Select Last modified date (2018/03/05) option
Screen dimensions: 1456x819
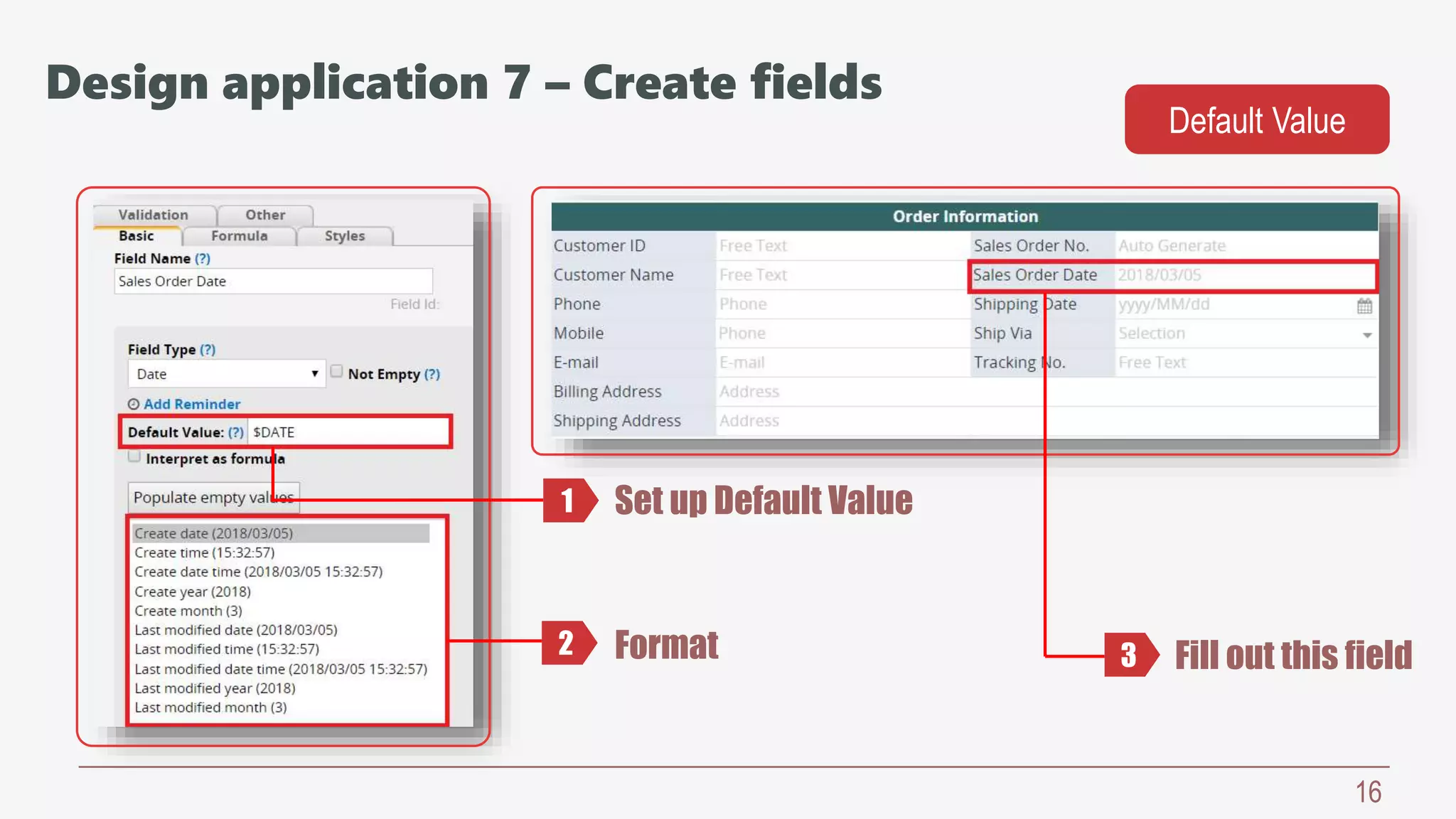(281, 630)
